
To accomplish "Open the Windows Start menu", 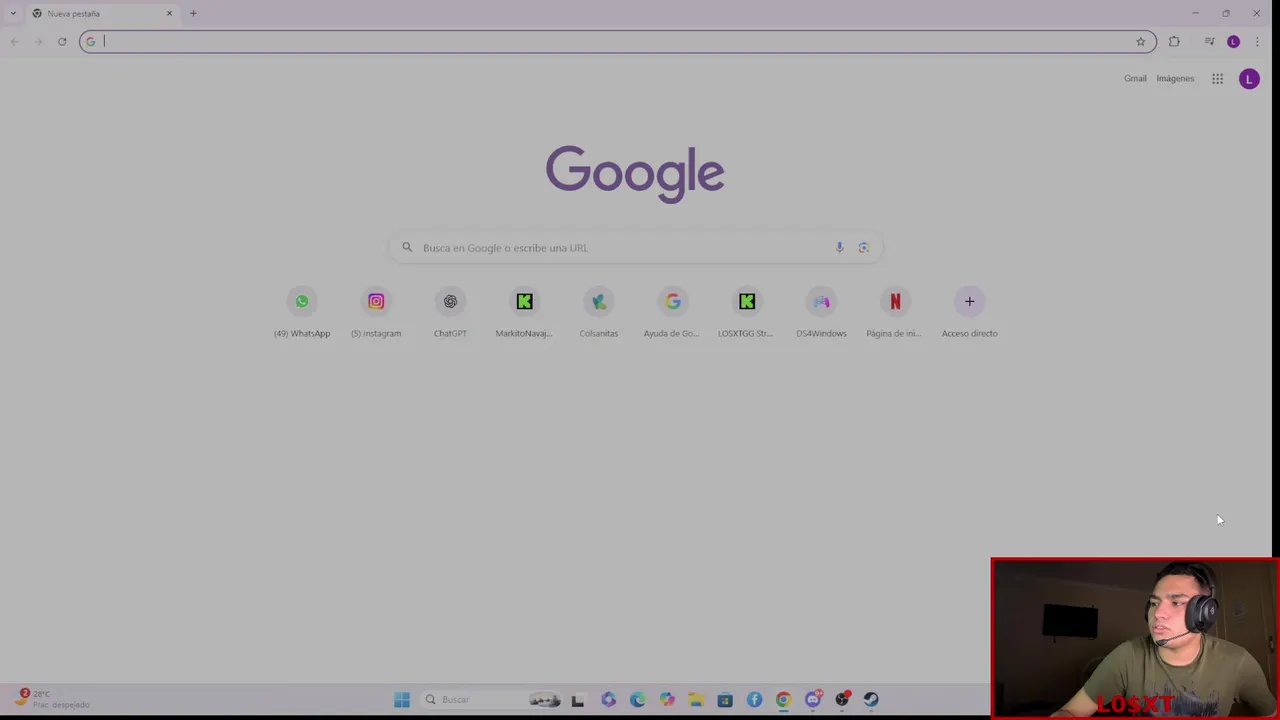I will (402, 700).
